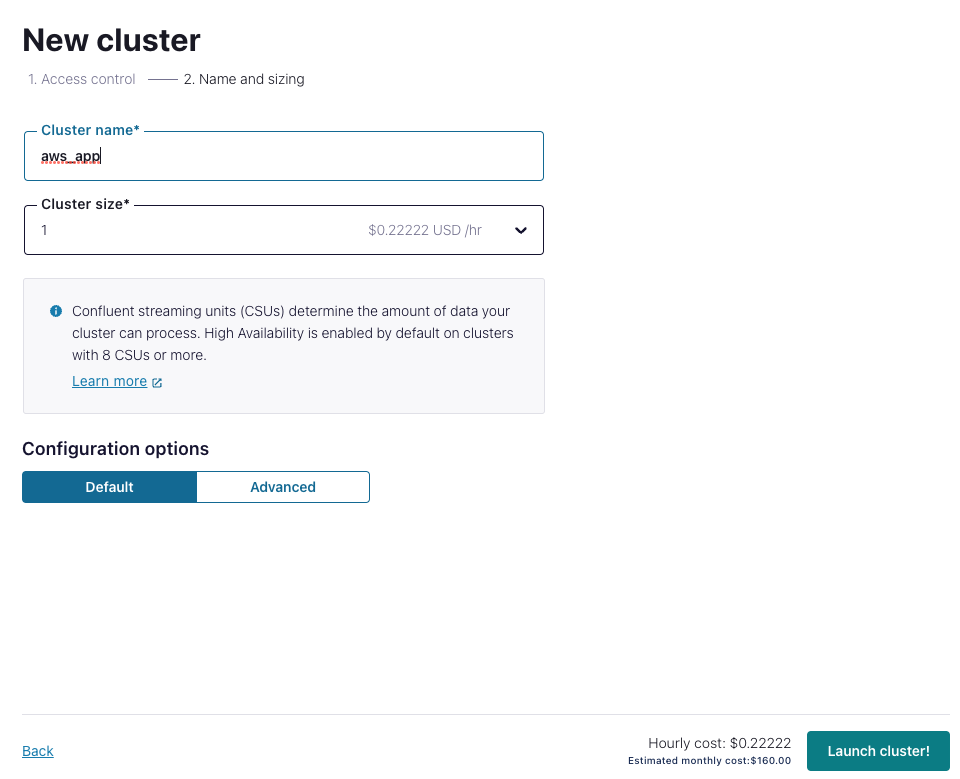Click the Launch cluster! button
The image size is (960, 779).
[x=878, y=751]
